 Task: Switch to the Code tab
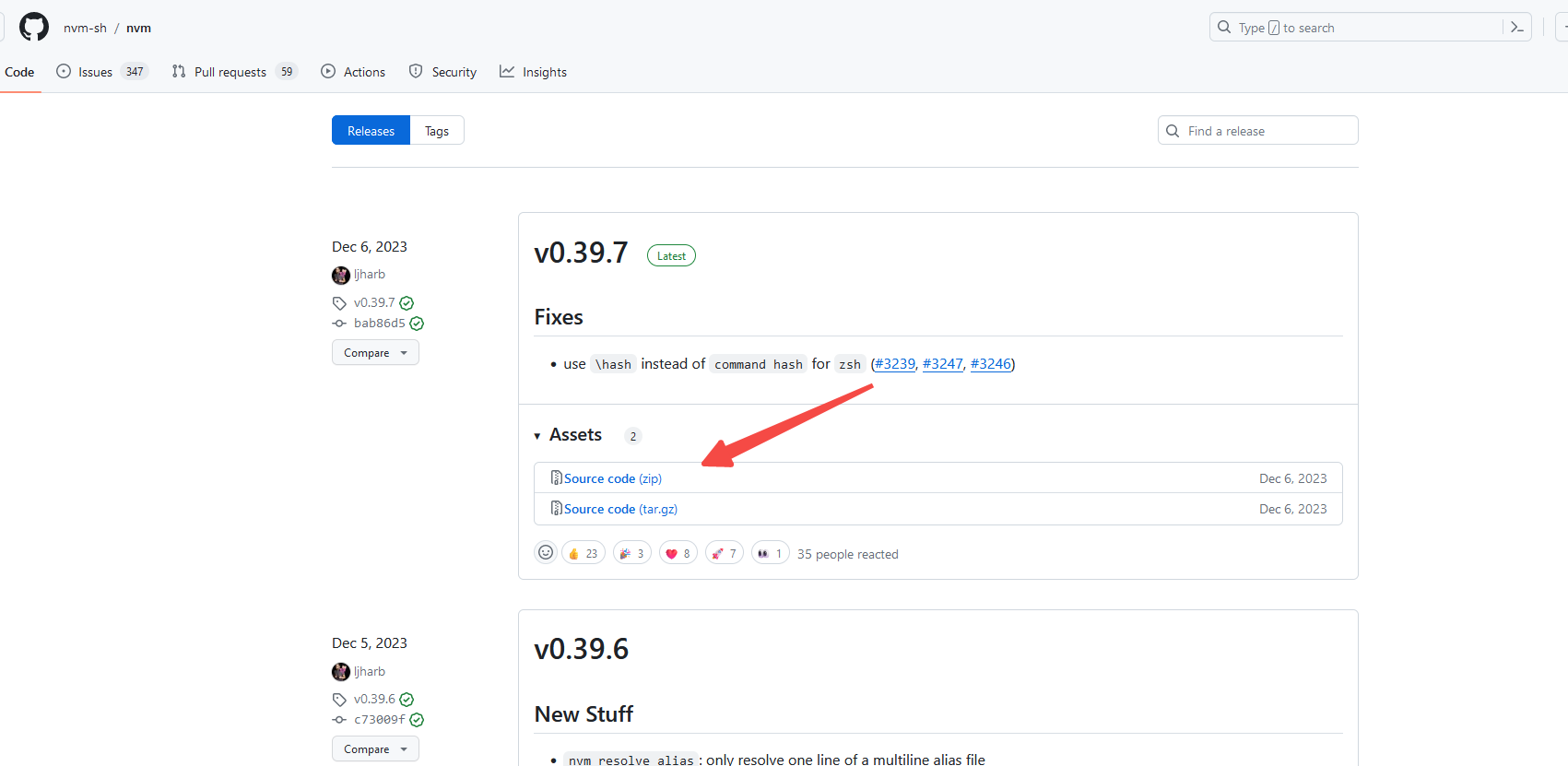pyautogui.click(x=19, y=72)
